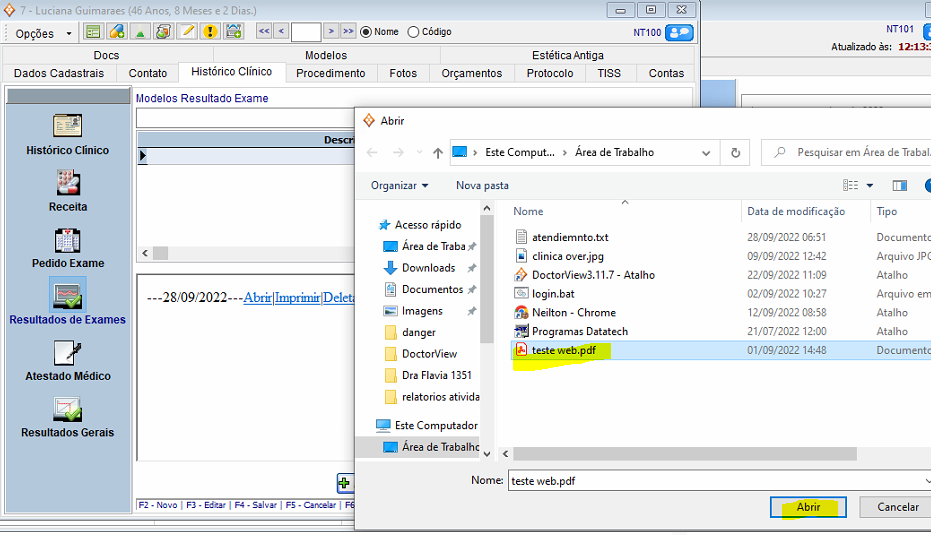Click the Abrir button to open the file

point(808,507)
